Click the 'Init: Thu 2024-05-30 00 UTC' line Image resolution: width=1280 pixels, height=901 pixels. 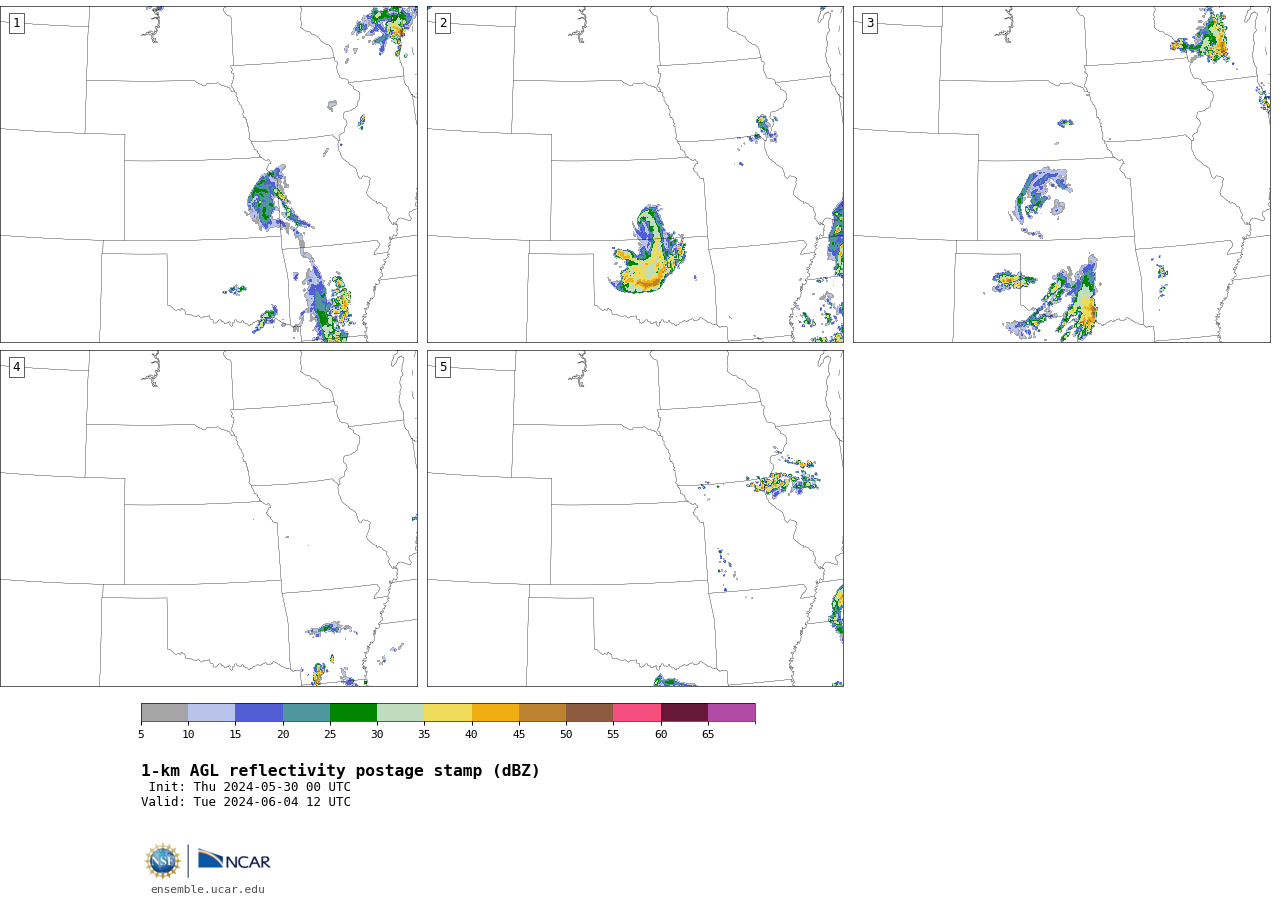(x=250, y=787)
